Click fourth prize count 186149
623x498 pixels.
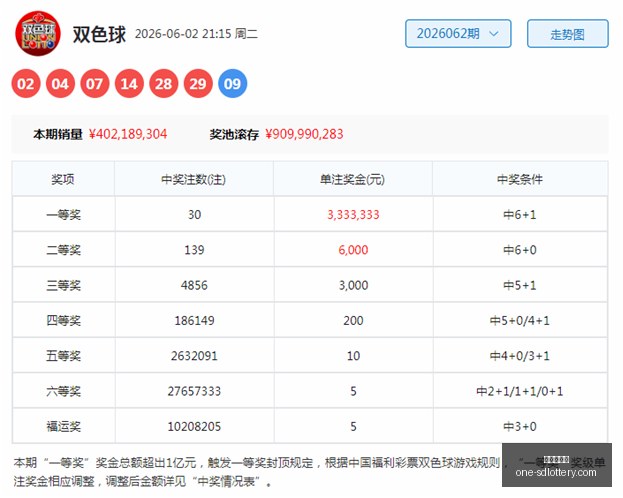pyautogui.click(x=194, y=321)
